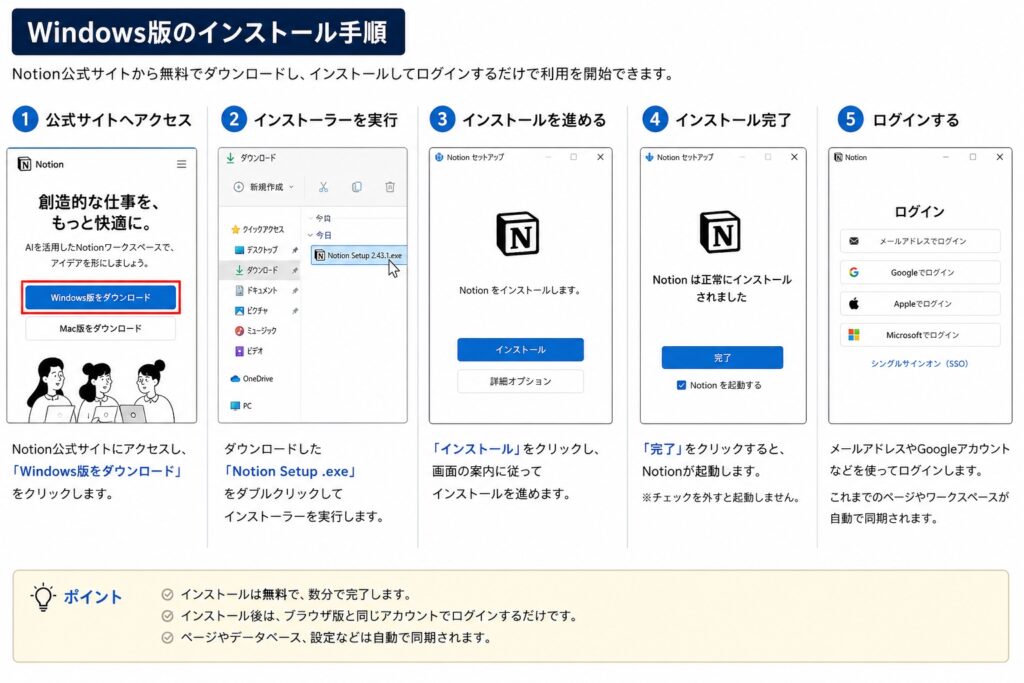Click the headline 創造的な仕事を、もっと快適に。
This screenshot has height=683, width=1024.
[x=101, y=212]
